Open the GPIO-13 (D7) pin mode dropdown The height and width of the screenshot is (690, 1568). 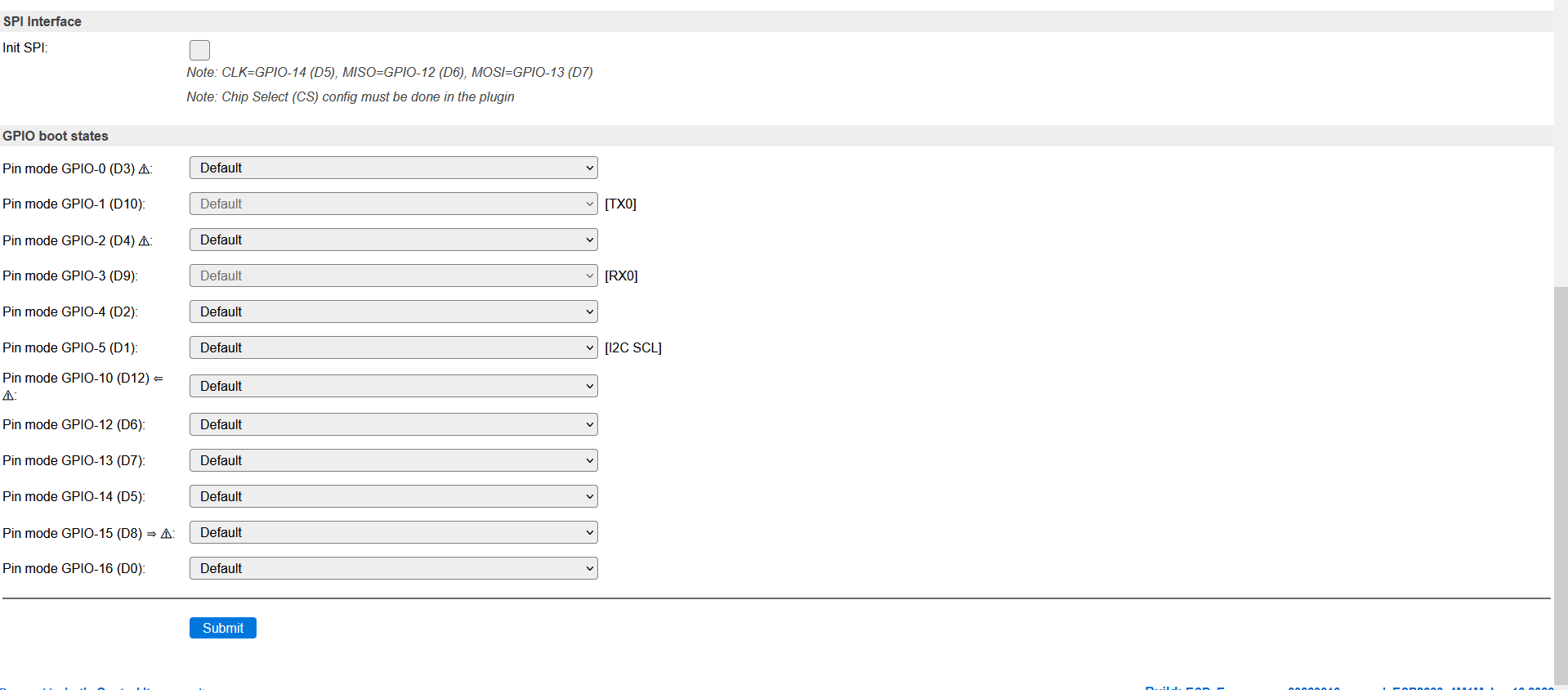[x=393, y=460]
